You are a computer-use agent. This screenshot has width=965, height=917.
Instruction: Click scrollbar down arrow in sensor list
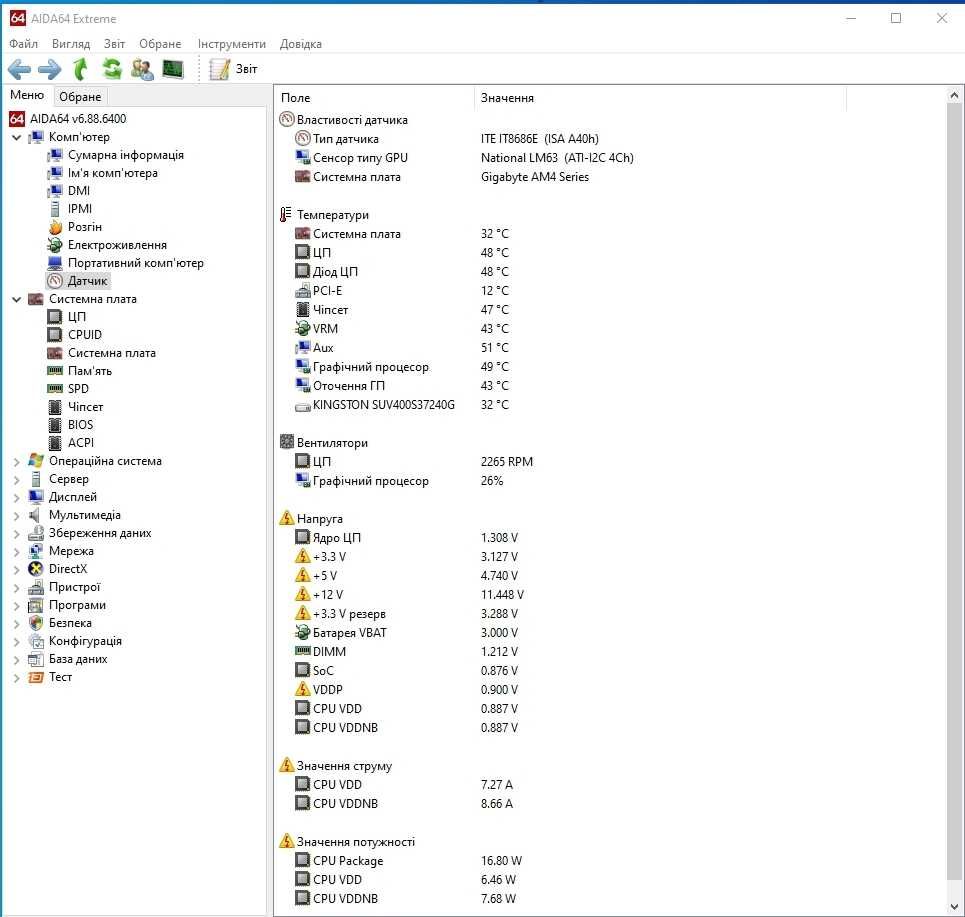(x=954, y=907)
